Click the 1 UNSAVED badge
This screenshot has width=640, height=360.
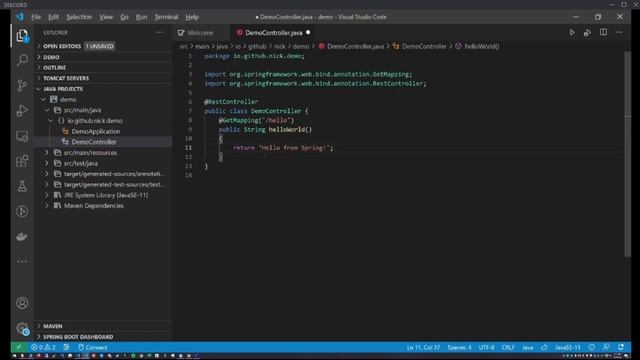[100, 46]
